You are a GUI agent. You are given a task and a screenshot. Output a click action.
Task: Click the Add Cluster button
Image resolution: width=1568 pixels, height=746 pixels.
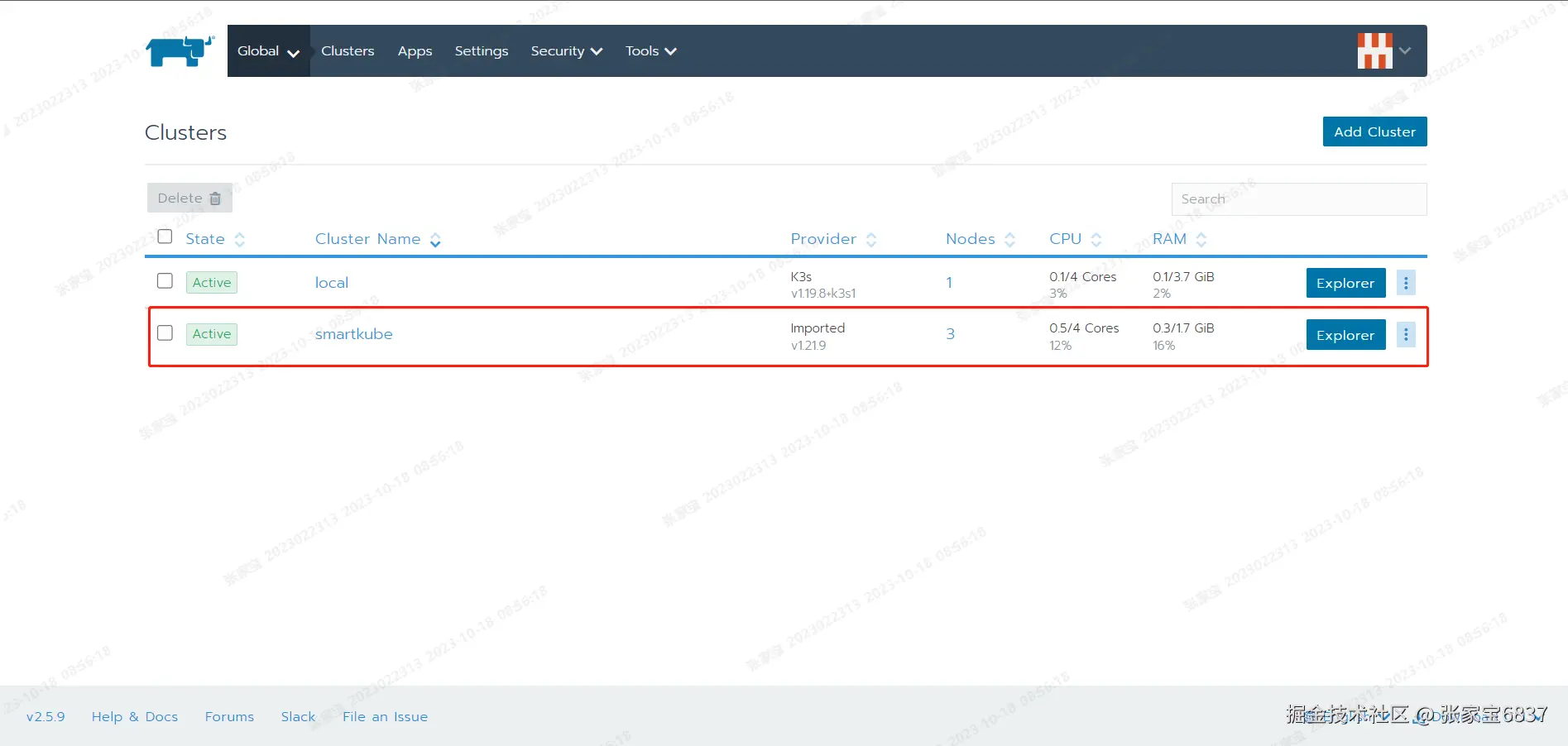(1374, 132)
